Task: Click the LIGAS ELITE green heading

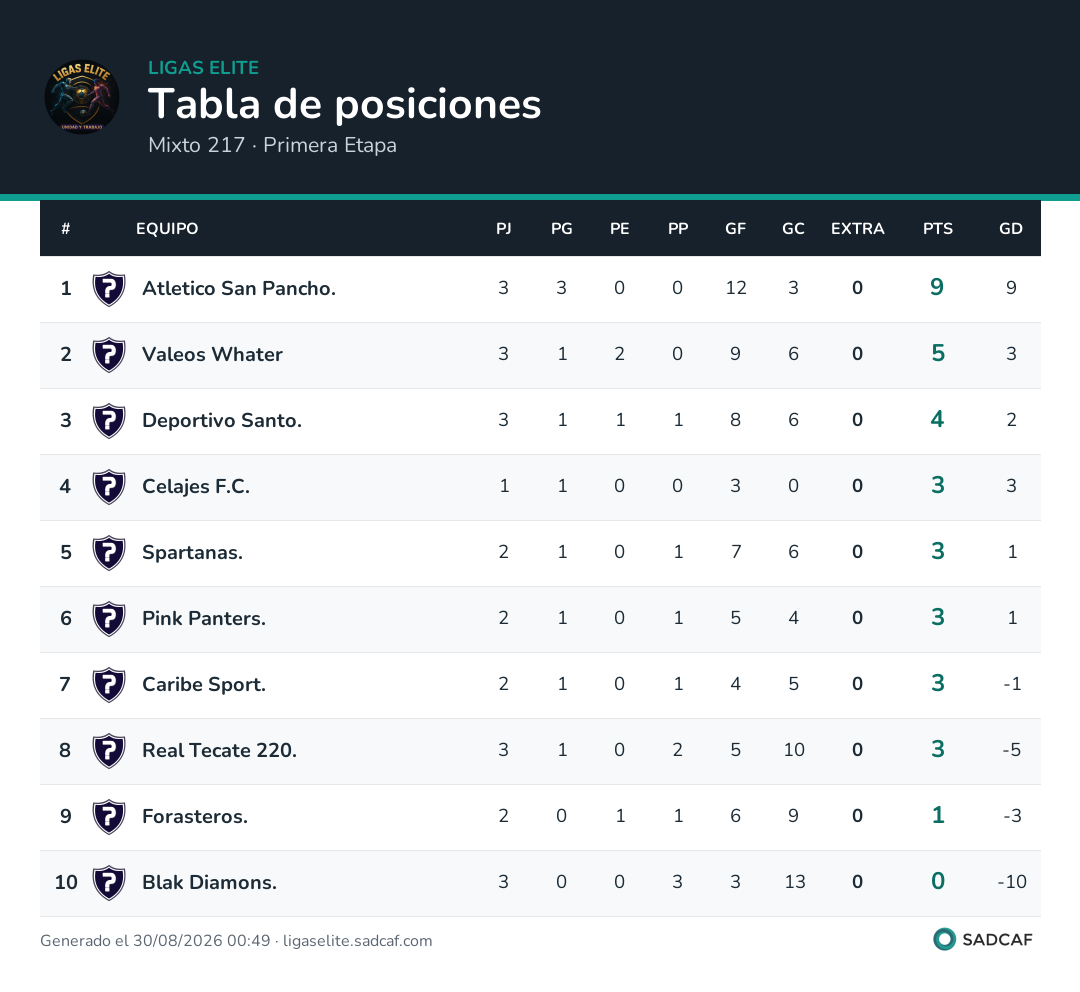Action: click(204, 68)
